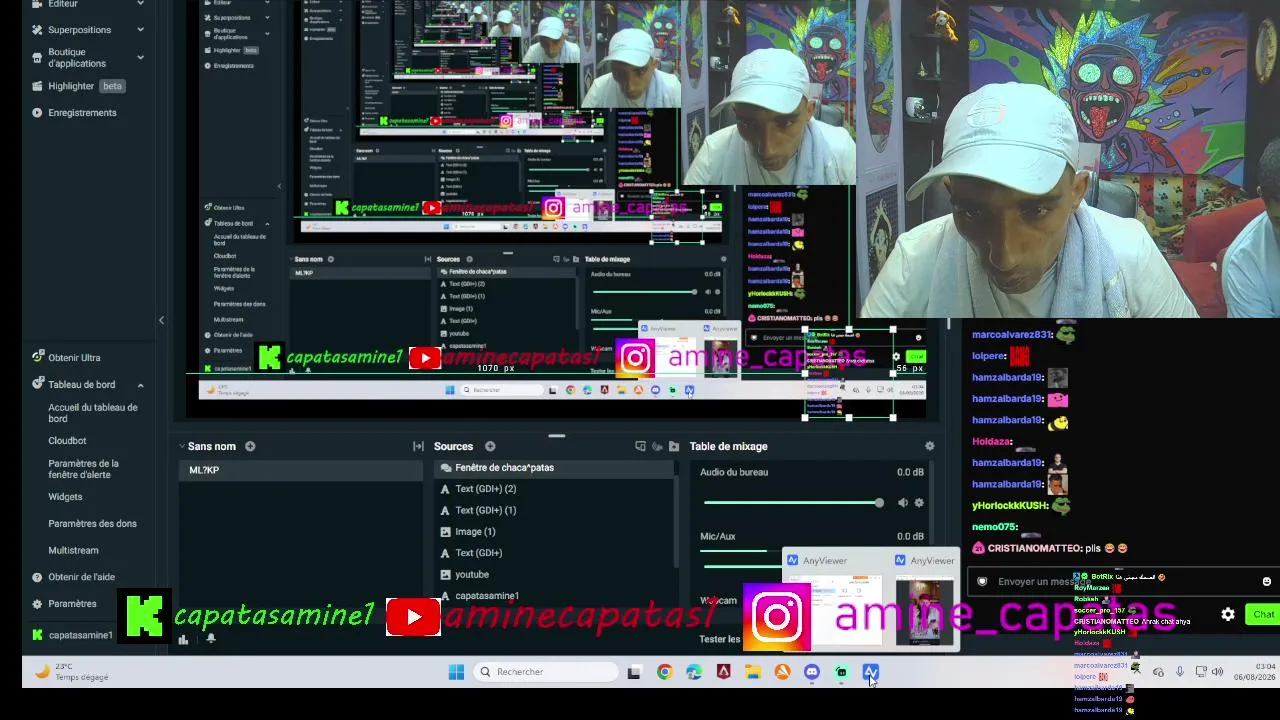Screen dimensions: 1280x720
Task: Open Microsoft Edge from the taskbar
Action: [694, 672]
